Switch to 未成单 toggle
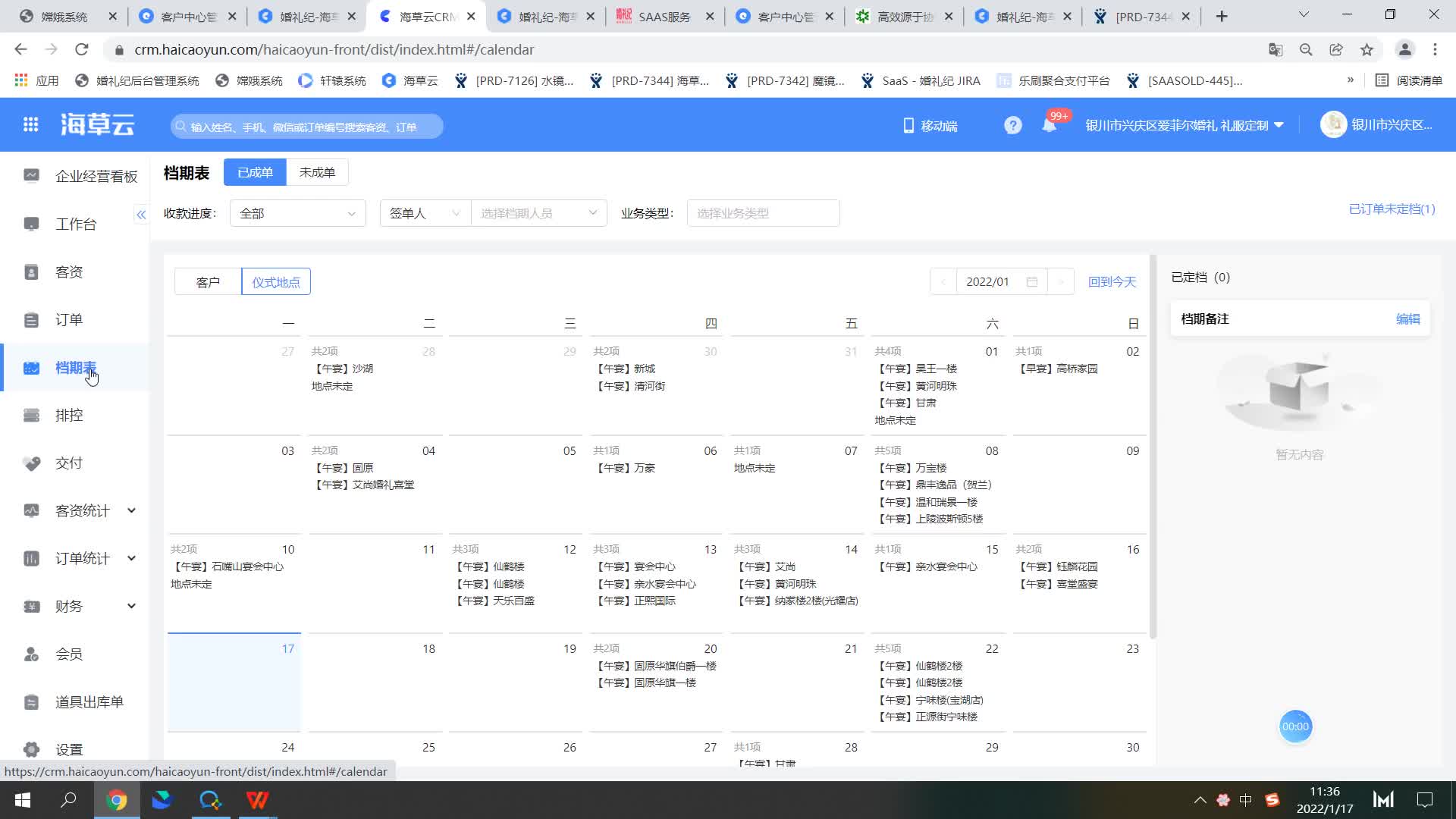This screenshot has width=1456, height=819. (x=317, y=173)
